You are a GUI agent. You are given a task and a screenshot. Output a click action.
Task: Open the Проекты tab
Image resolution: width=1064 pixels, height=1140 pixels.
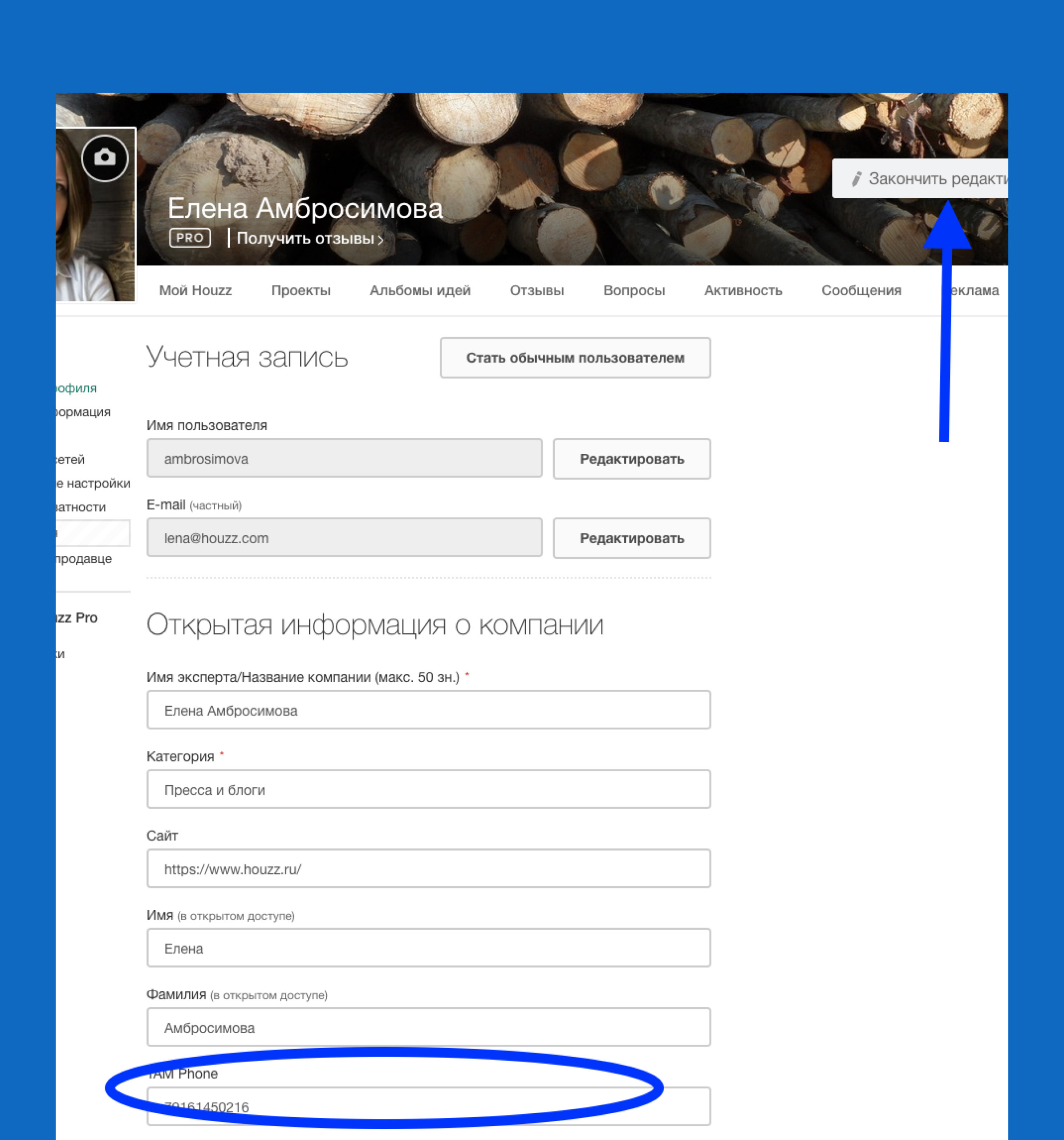[x=301, y=291]
